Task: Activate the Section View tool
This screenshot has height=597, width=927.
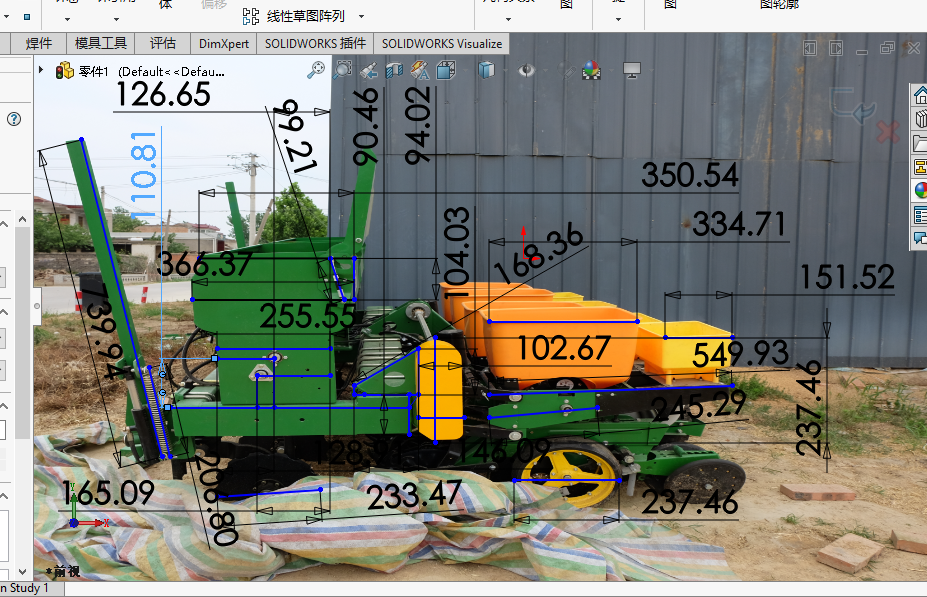Action: (394, 71)
